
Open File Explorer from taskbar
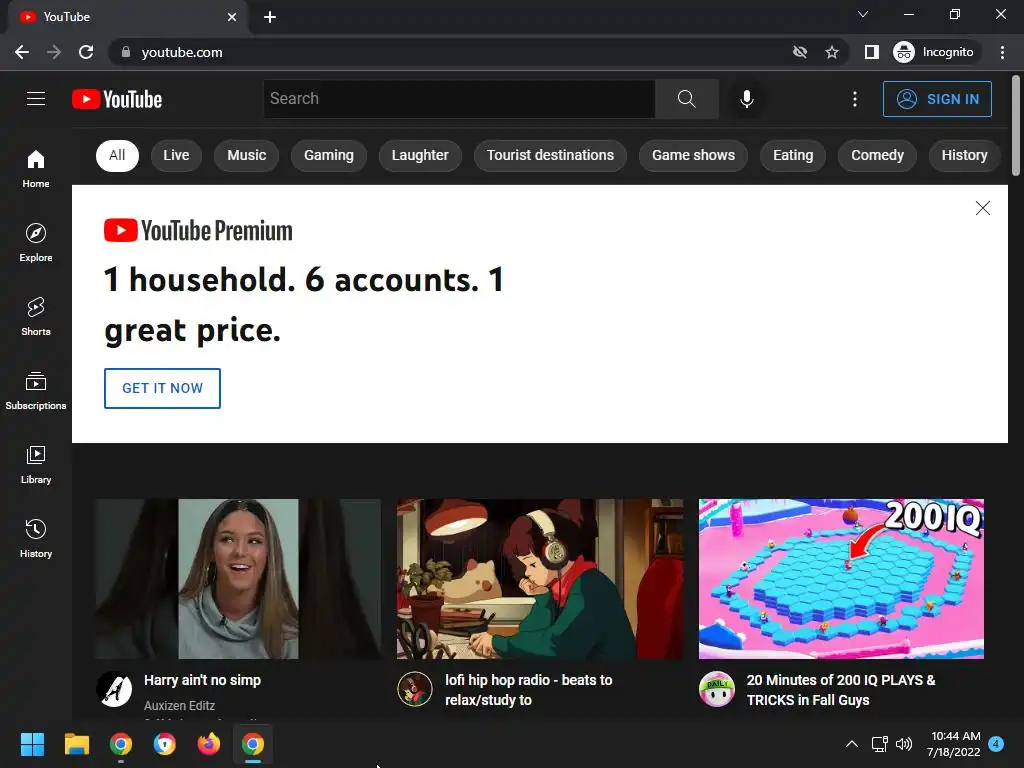(x=76, y=744)
